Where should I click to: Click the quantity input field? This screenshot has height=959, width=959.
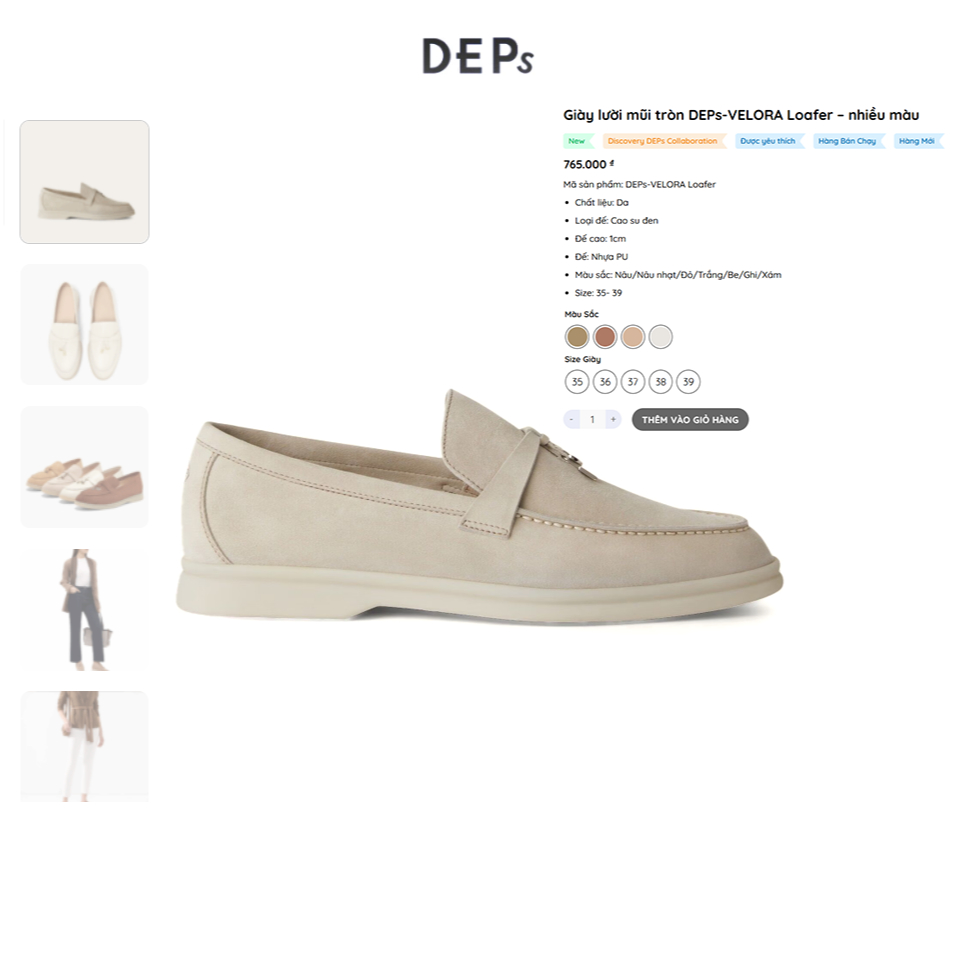(x=592, y=420)
